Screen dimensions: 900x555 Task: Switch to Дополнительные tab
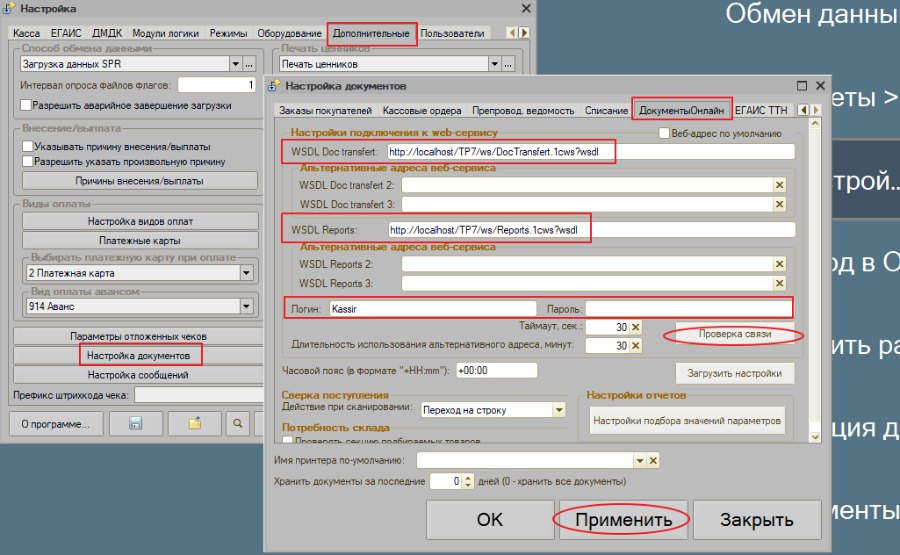coord(371,33)
